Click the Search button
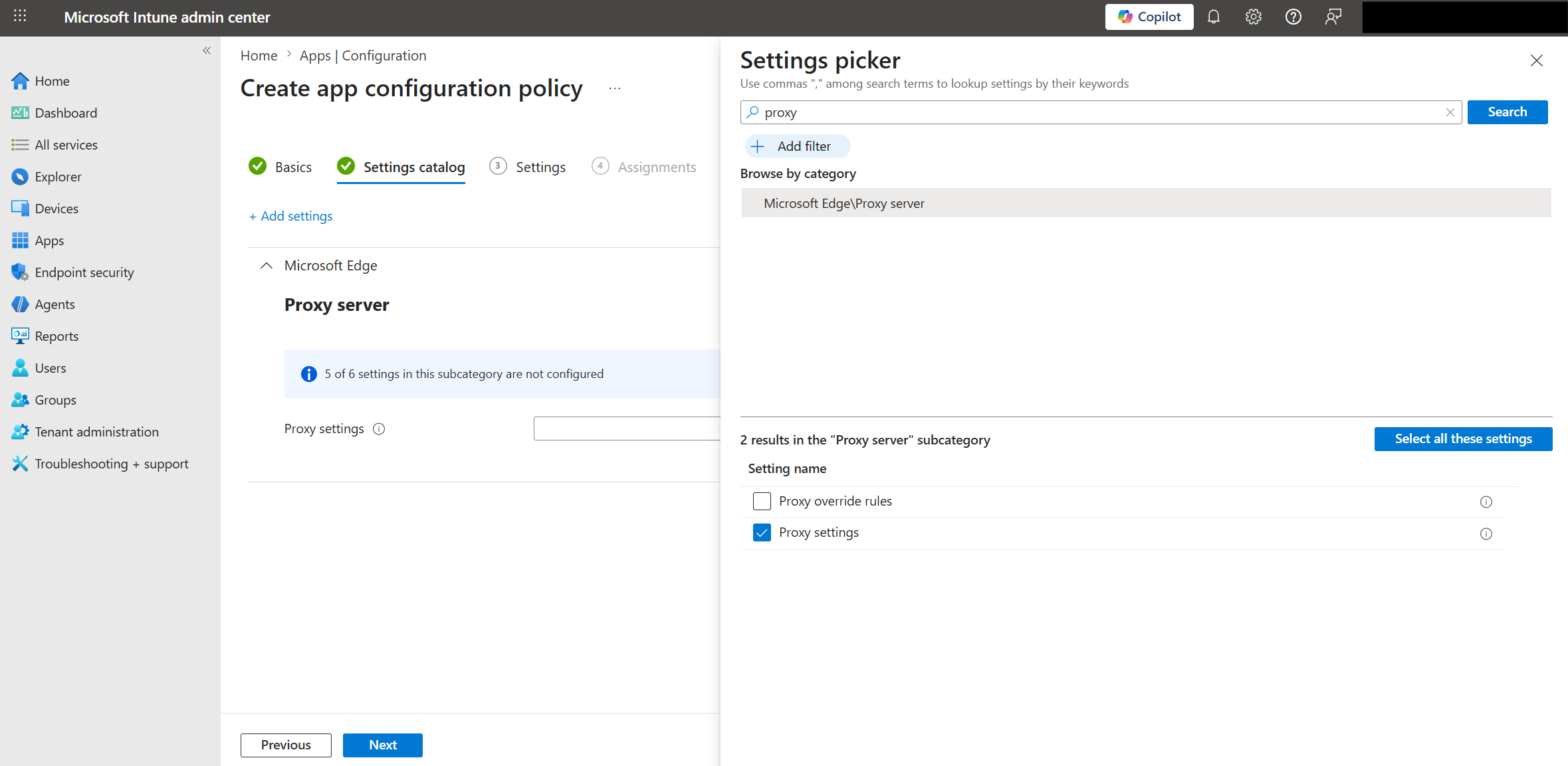The width and height of the screenshot is (1568, 766). pyautogui.click(x=1508, y=112)
